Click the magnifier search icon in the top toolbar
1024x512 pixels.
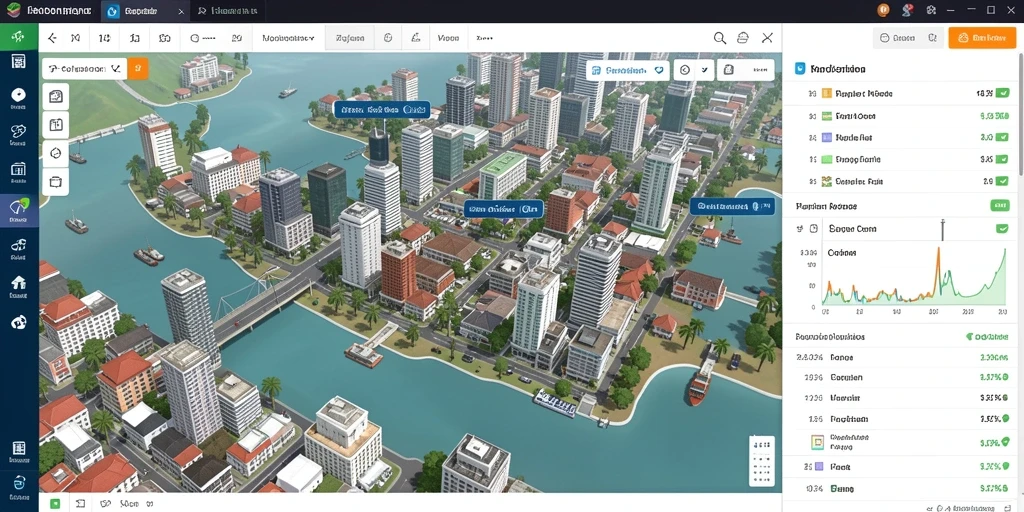(x=720, y=38)
